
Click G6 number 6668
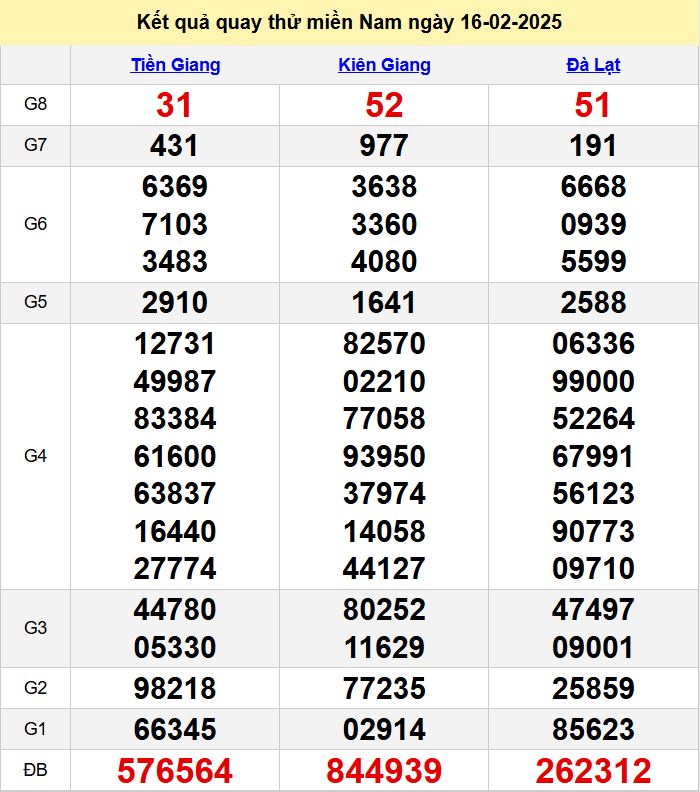coord(593,186)
